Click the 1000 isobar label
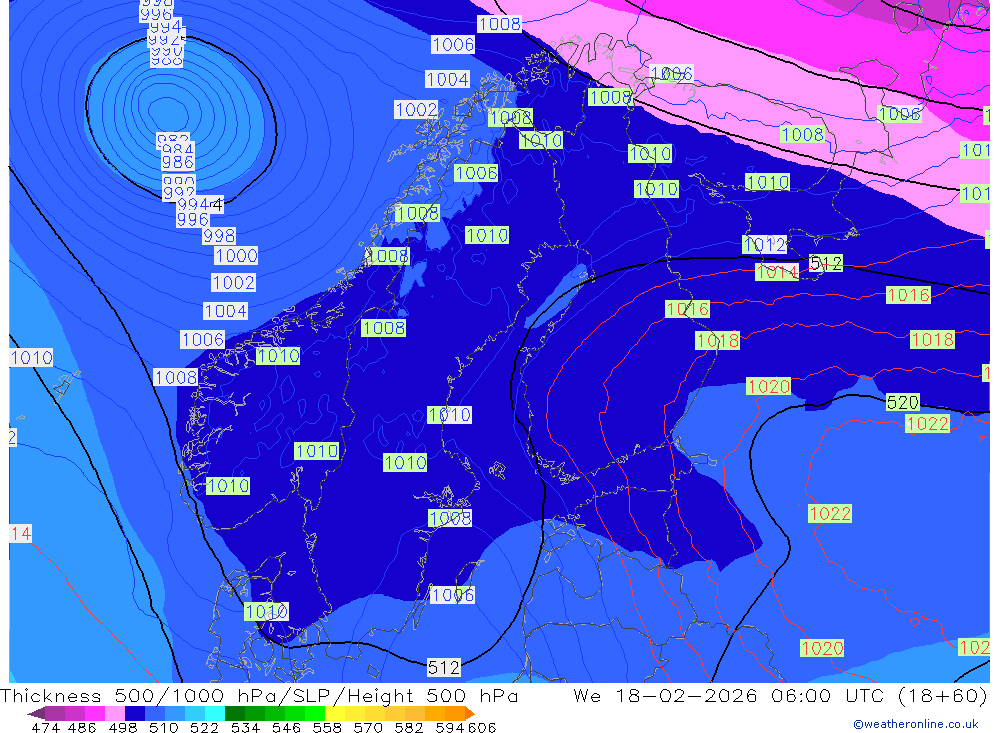 pyautogui.click(x=236, y=256)
